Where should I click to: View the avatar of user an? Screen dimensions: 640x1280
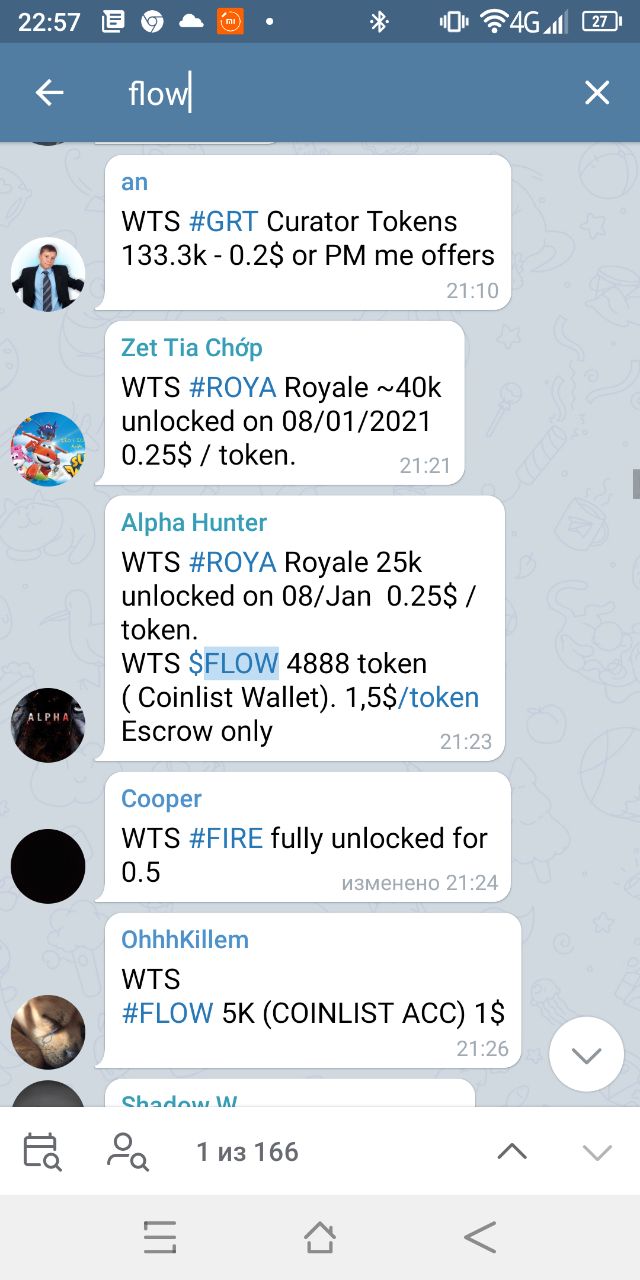pyautogui.click(x=48, y=275)
